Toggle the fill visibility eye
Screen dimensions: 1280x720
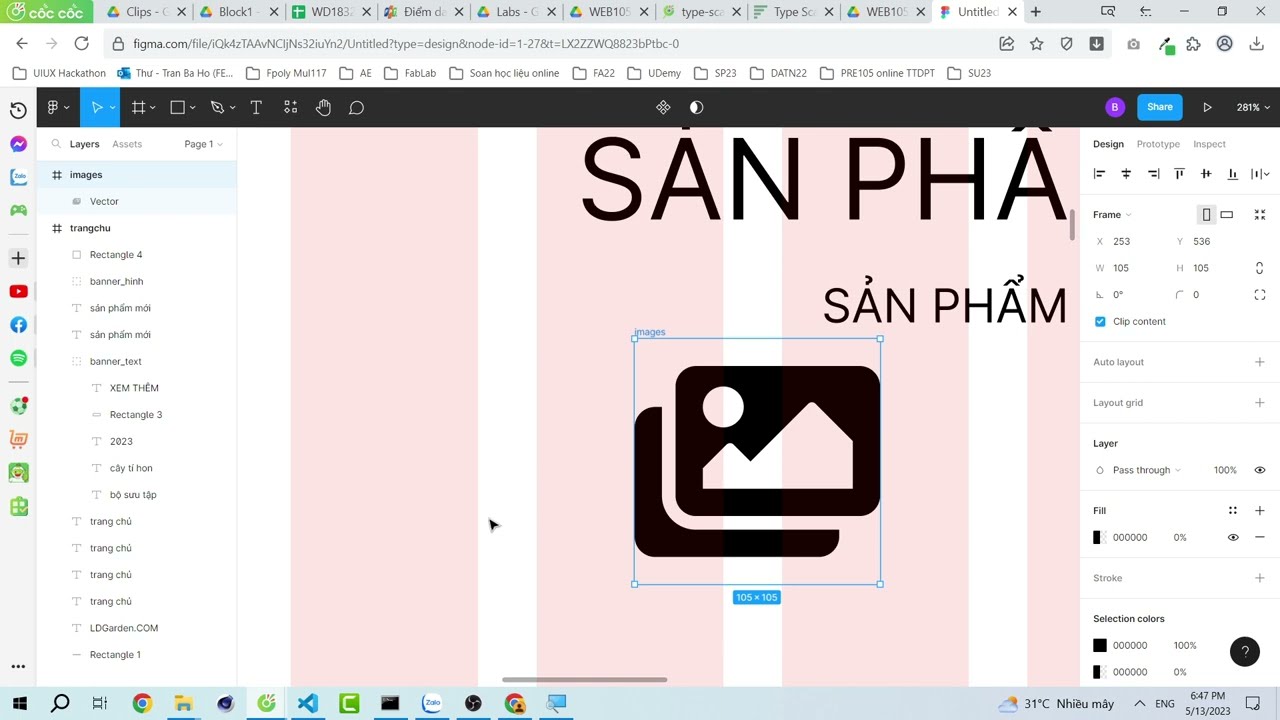(1233, 537)
